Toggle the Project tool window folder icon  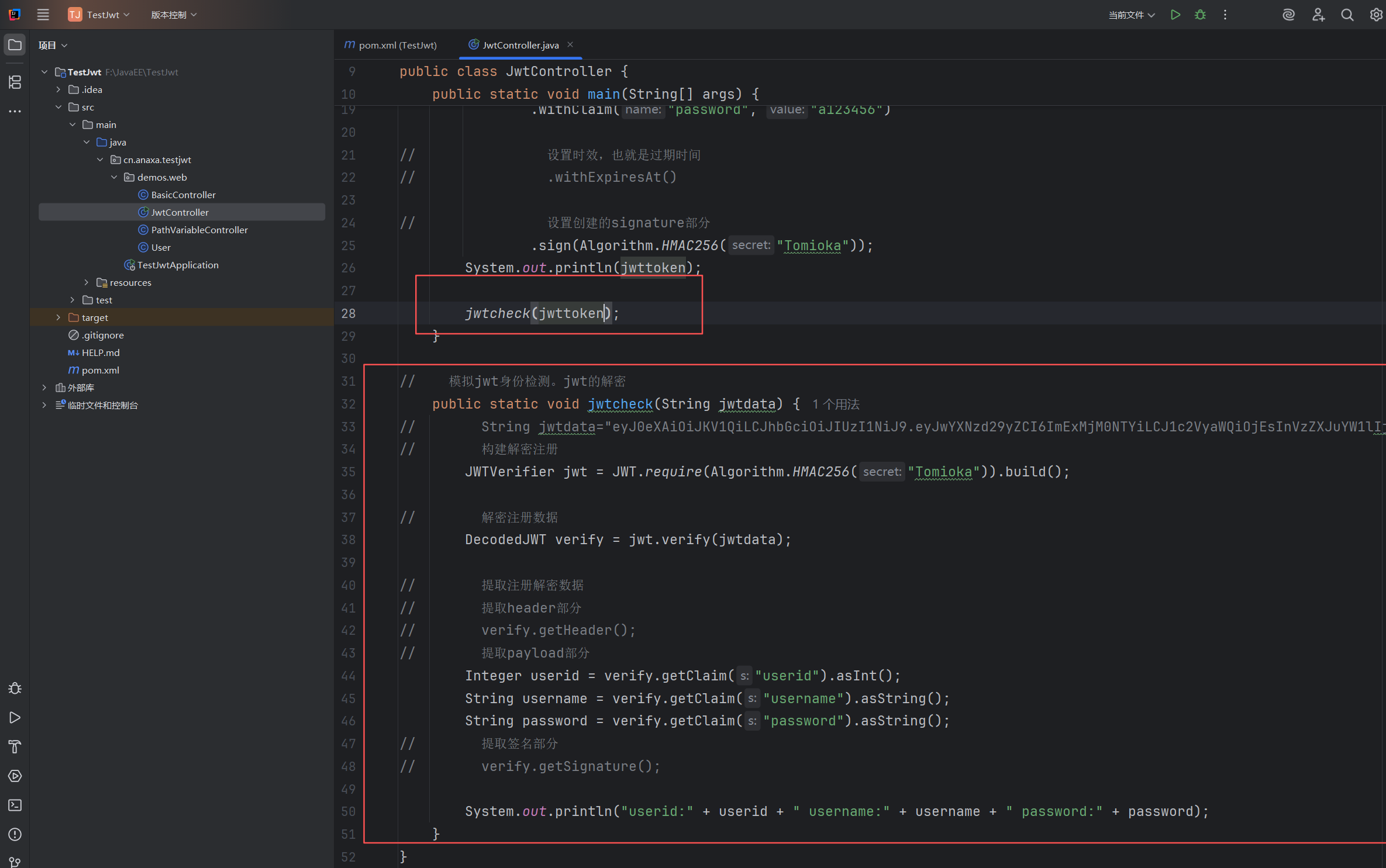point(15,45)
